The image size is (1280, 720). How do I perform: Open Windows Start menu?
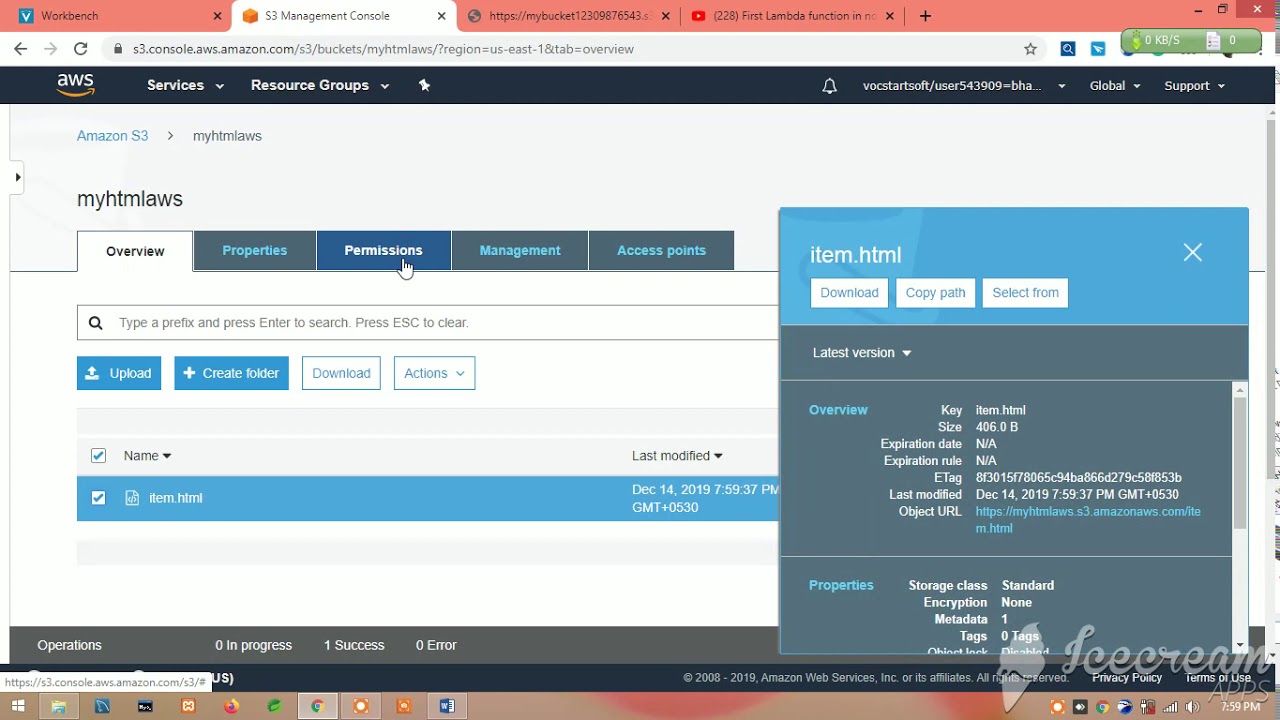(x=17, y=706)
